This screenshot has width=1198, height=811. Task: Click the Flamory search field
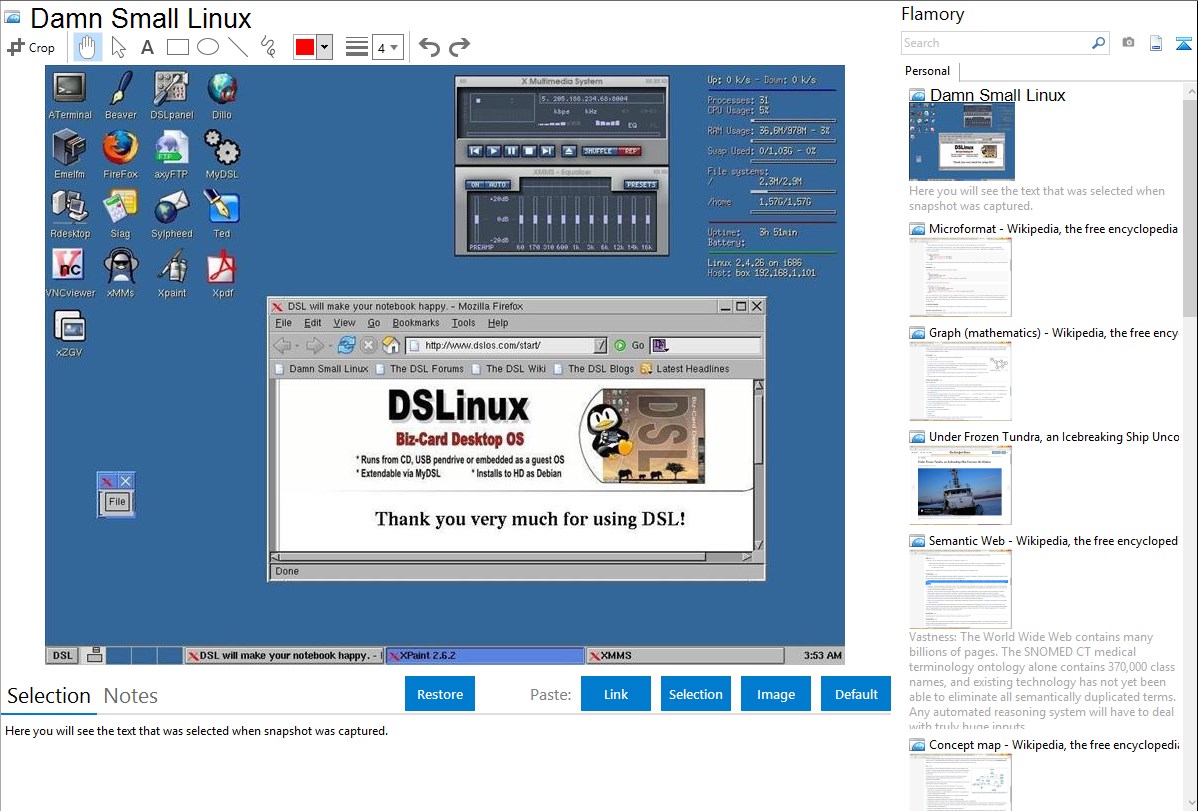[x=995, y=43]
